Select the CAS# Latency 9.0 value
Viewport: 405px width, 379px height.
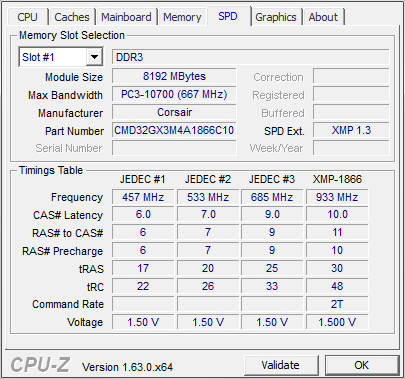(x=272, y=214)
